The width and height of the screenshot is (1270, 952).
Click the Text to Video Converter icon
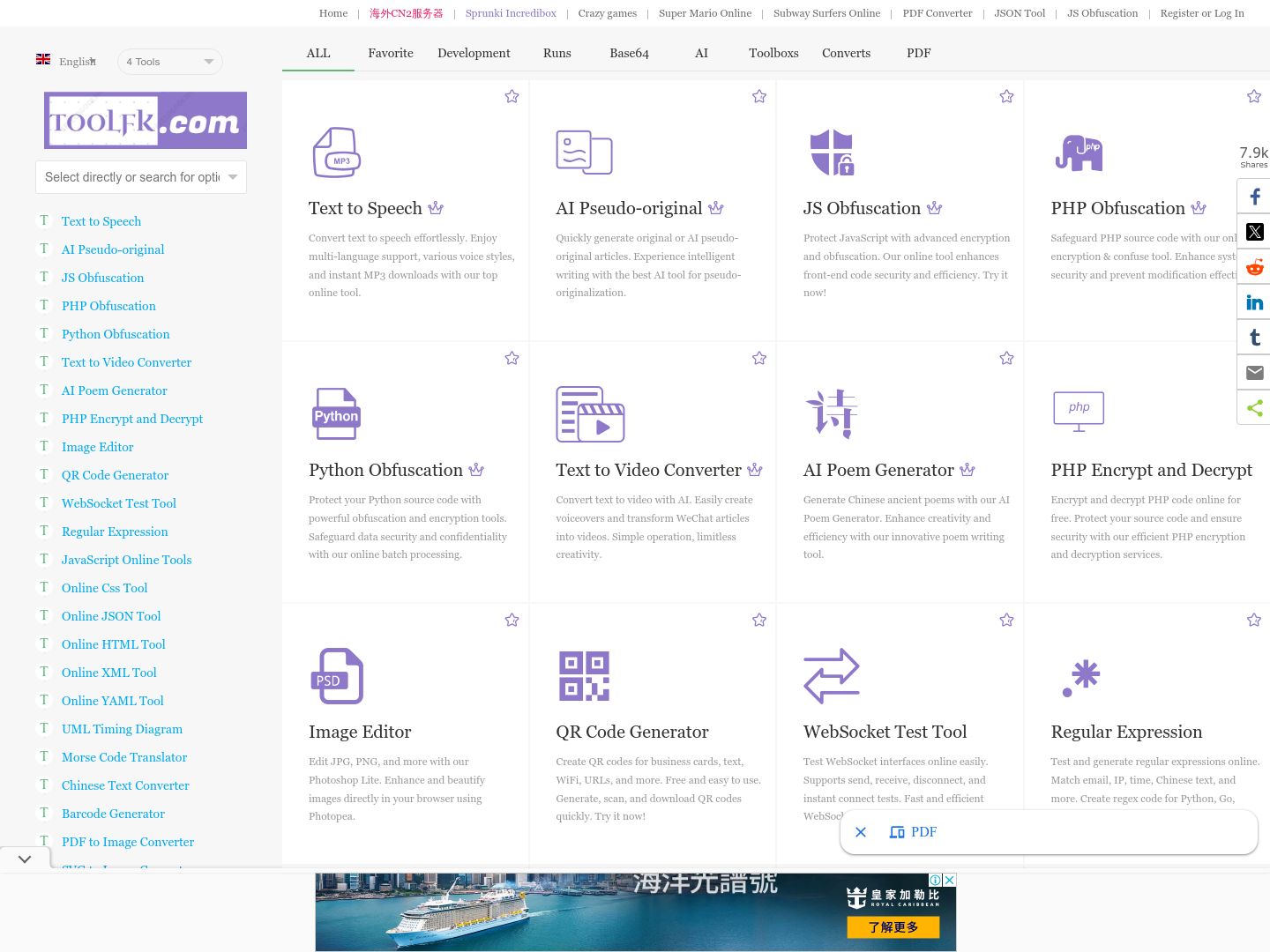tap(590, 414)
